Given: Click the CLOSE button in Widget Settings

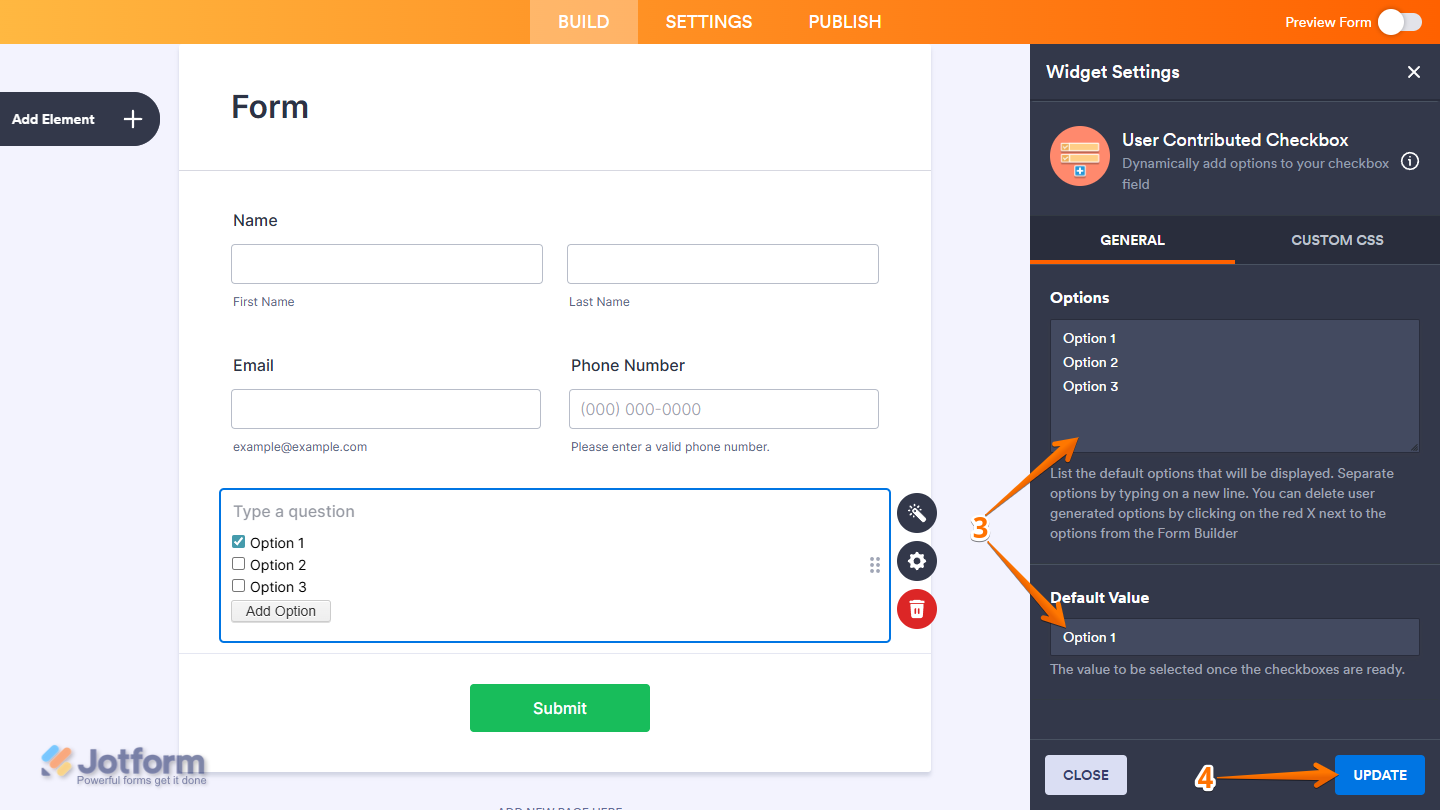Looking at the screenshot, I should tap(1085, 774).
